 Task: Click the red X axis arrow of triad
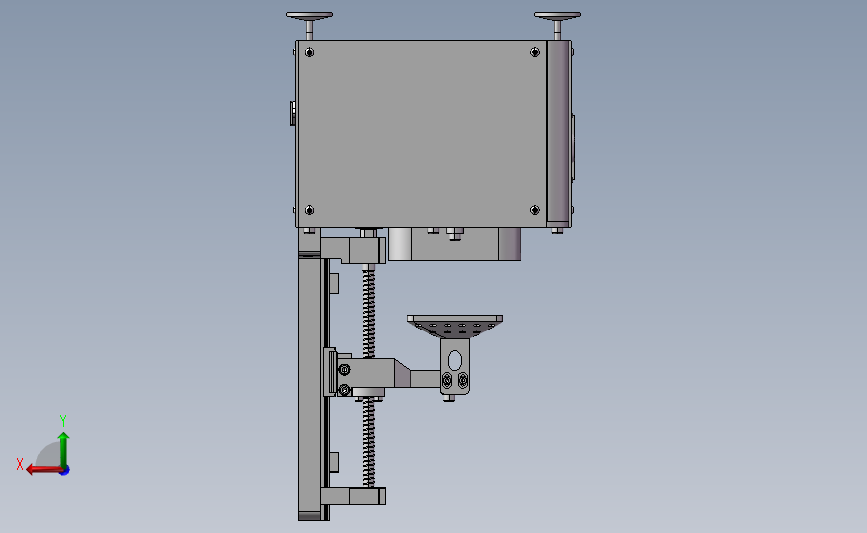pyautogui.click(x=43, y=469)
